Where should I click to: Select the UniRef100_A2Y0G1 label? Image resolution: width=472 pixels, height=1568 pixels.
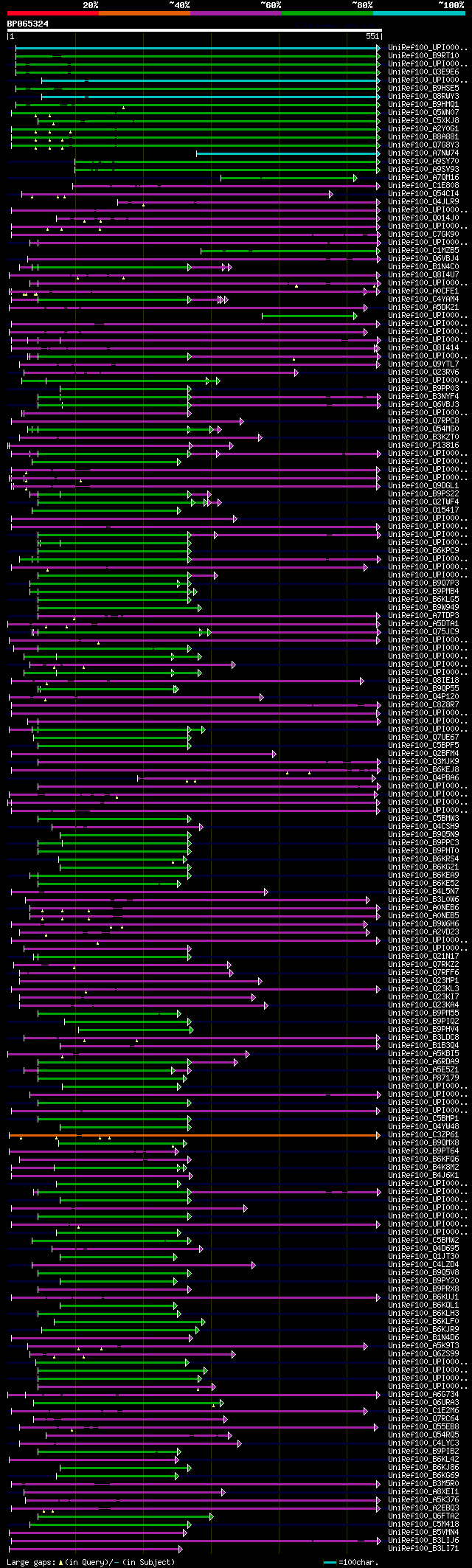pos(423,128)
